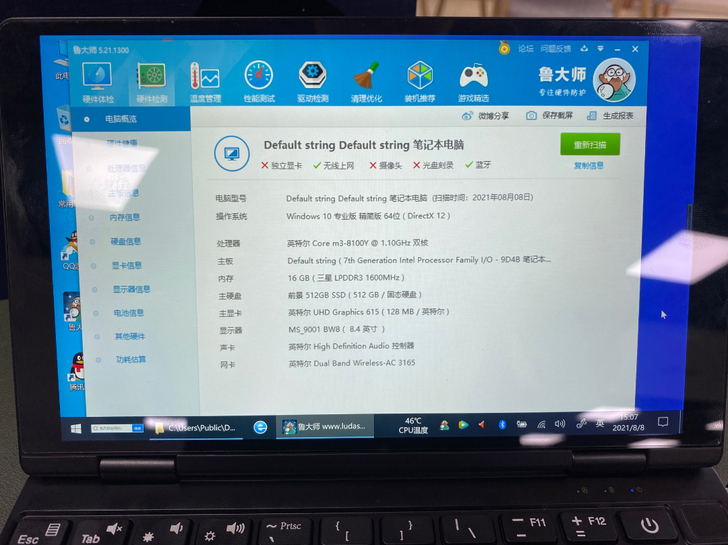Click 摄像头 status indicator
728x545 pixels.
click(385, 165)
